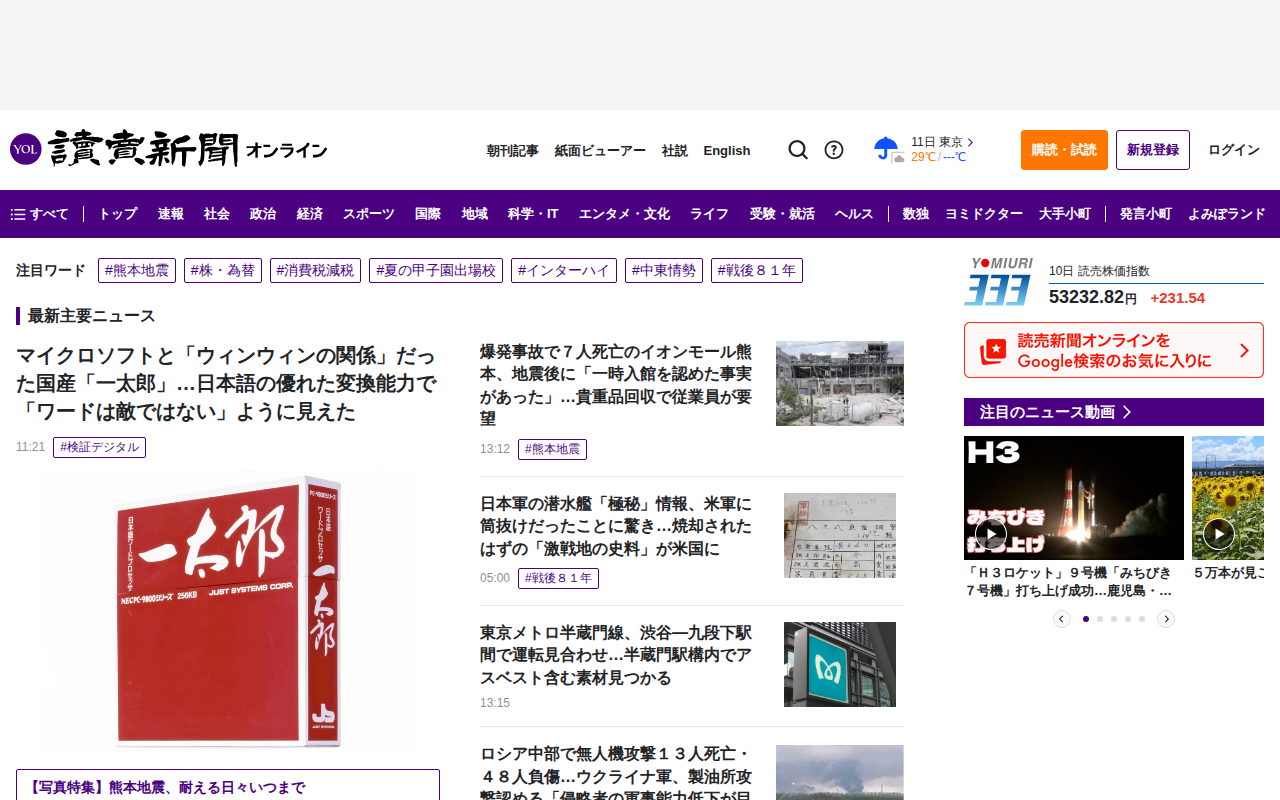Viewport: 1280px width, 800px height.
Task: Open the 一太郎 Microsoft headline article
Action: coord(227,384)
